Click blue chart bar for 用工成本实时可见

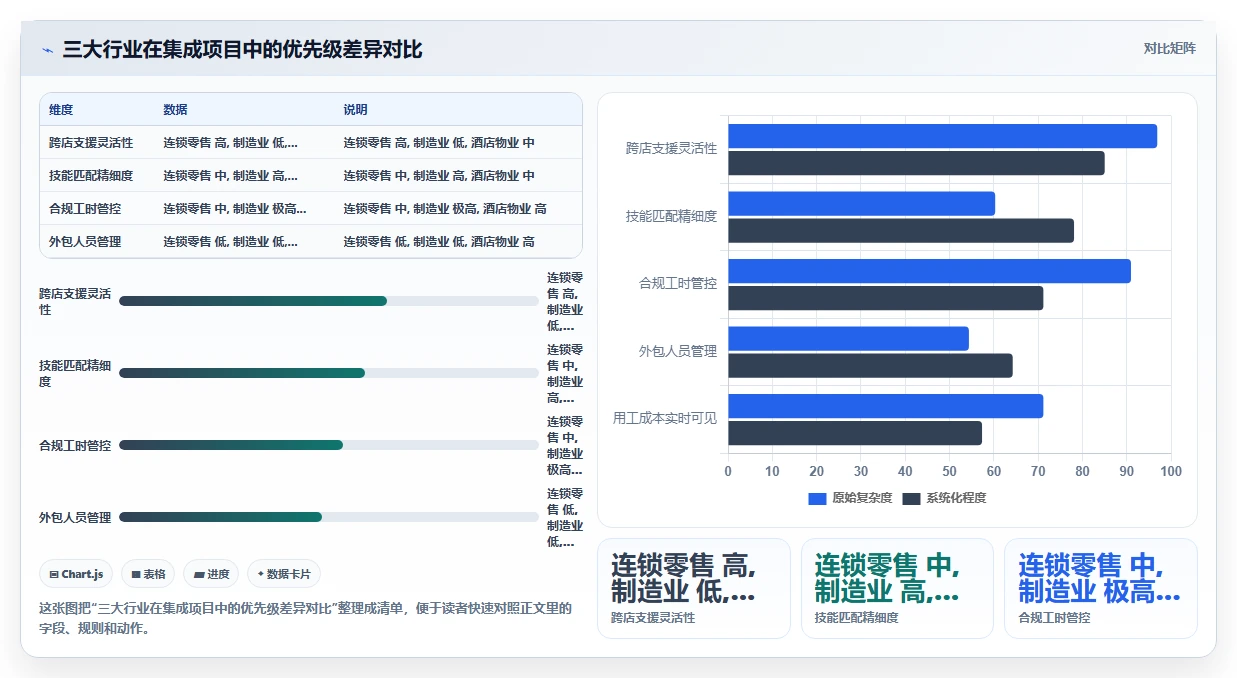885,406
